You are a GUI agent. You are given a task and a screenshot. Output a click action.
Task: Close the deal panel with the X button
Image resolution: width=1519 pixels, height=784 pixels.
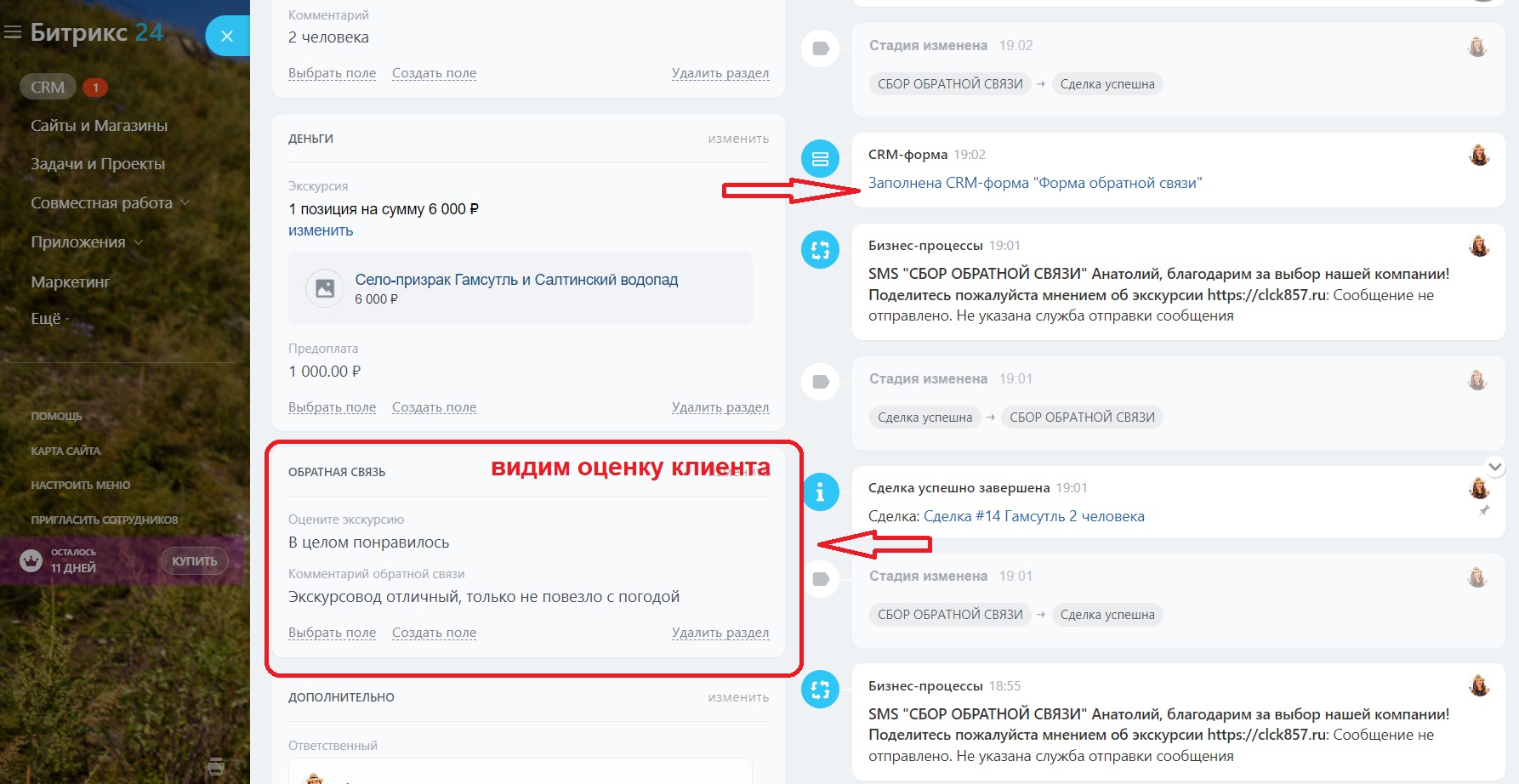pyautogui.click(x=227, y=36)
